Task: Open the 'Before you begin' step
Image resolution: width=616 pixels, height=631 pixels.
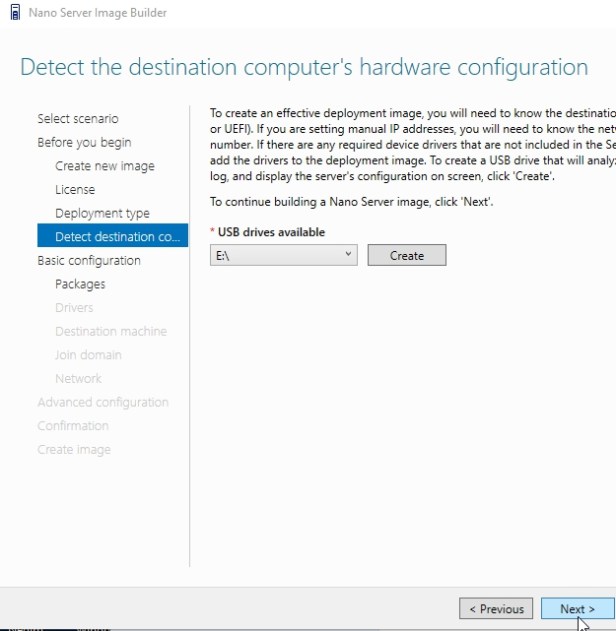Action: coord(84,142)
